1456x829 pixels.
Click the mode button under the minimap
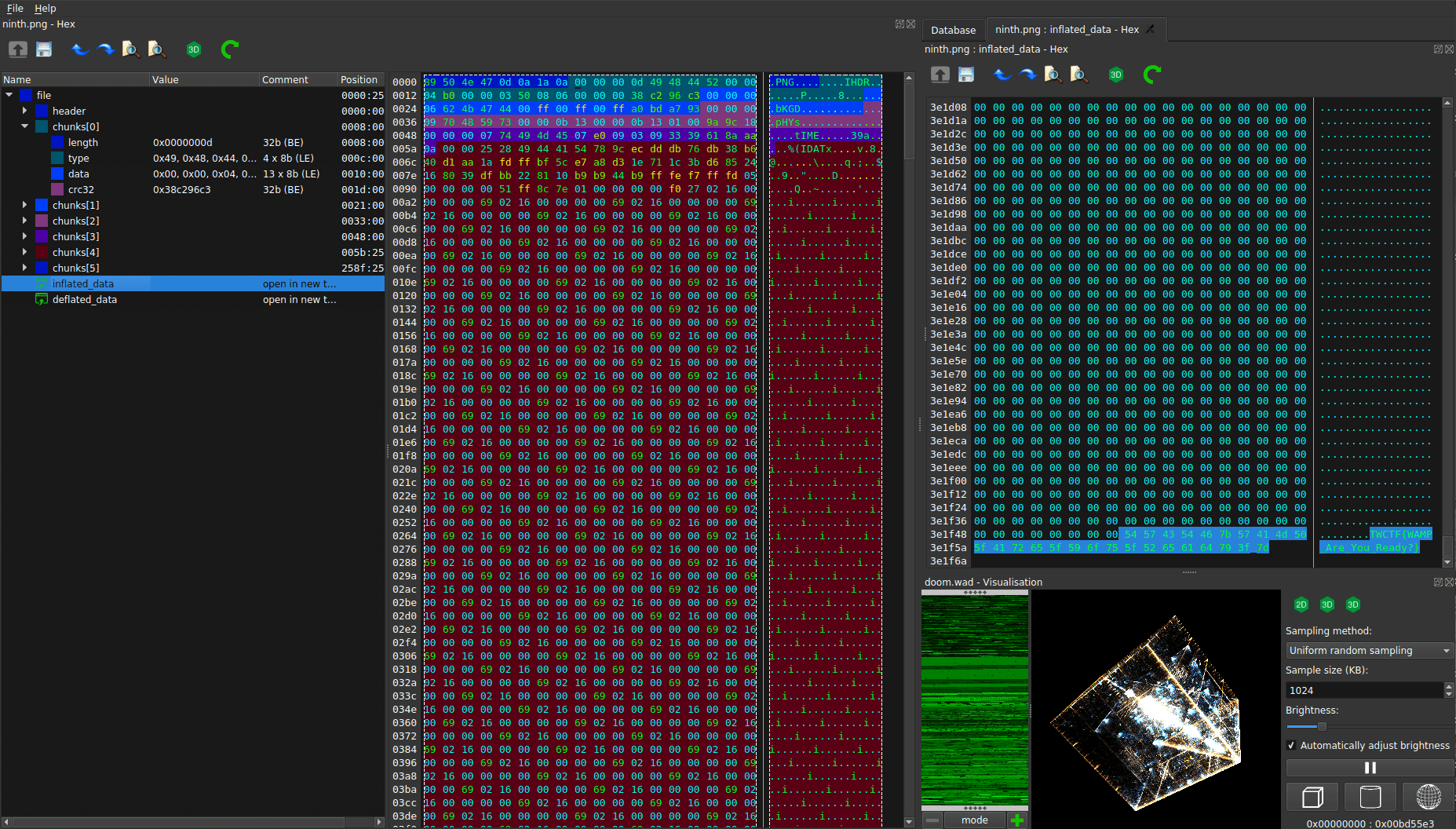pos(975,820)
